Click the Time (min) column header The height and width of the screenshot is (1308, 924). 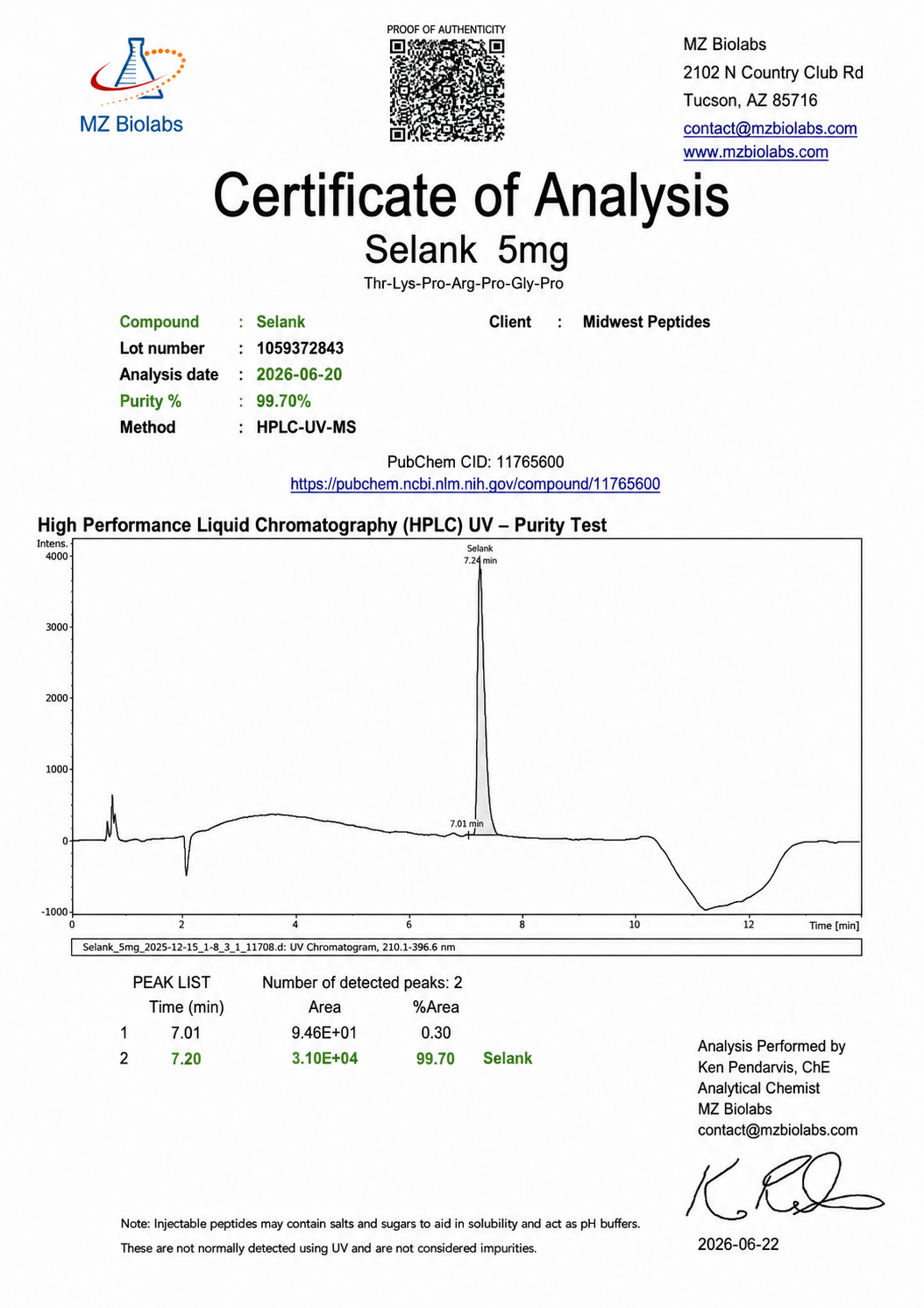point(187,1007)
